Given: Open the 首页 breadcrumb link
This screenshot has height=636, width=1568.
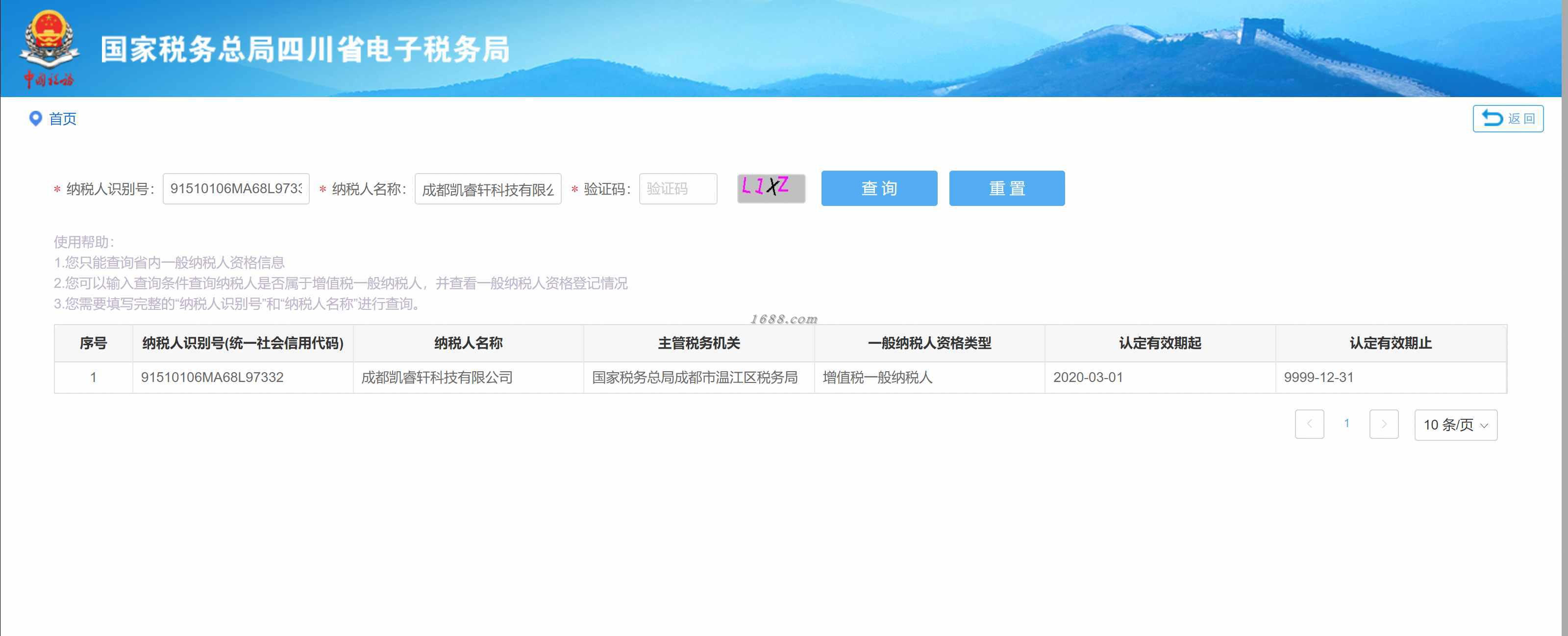Looking at the screenshot, I should [63, 119].
